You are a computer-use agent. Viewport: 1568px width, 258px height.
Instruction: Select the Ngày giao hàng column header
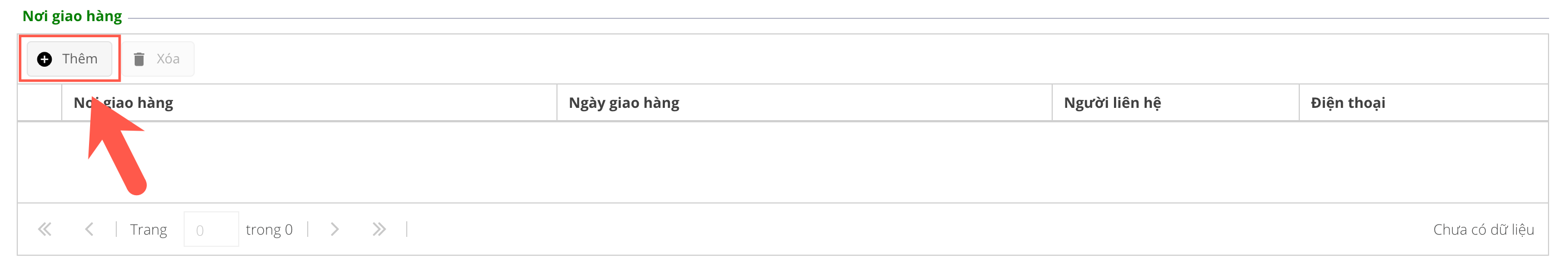point(624,103)
